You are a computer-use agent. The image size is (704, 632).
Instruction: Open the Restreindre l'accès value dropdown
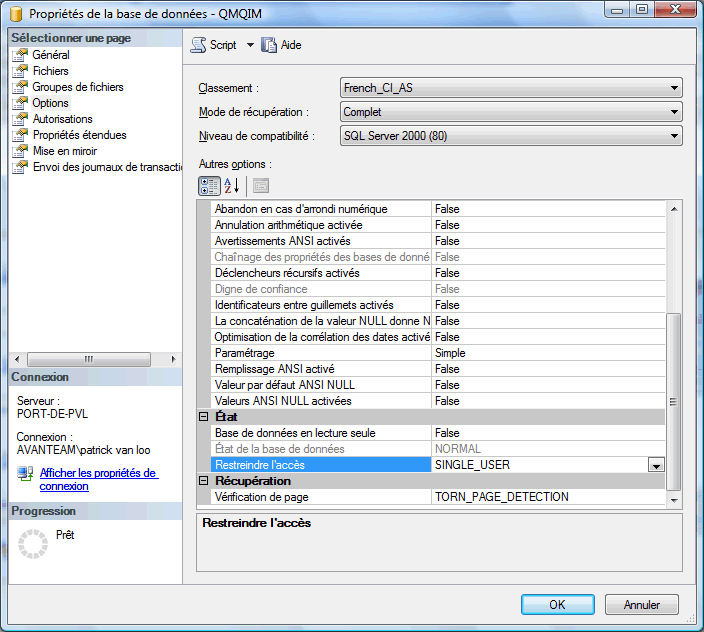656,465
